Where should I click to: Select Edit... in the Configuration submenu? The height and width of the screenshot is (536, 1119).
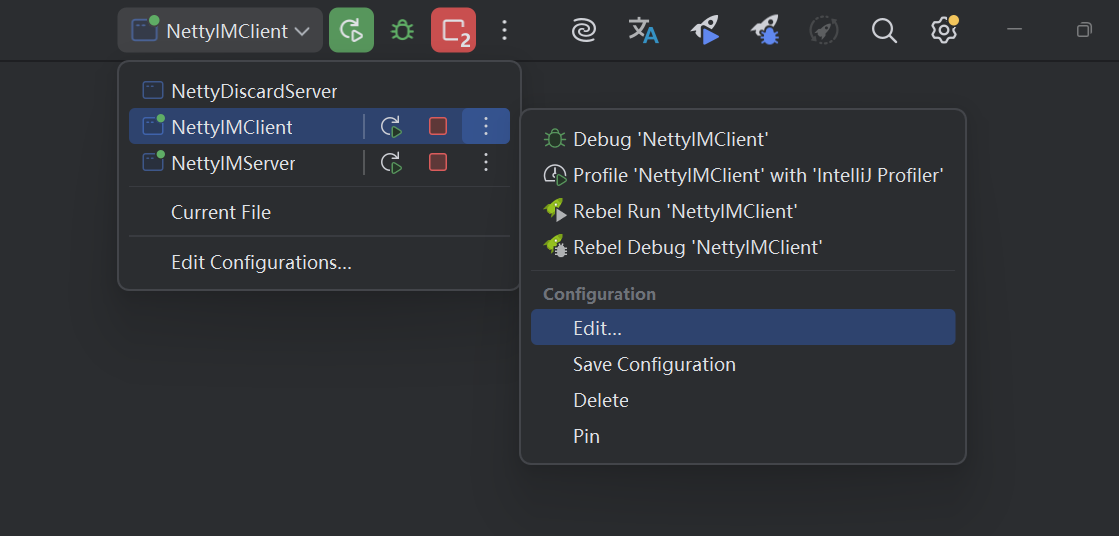(597, 328)
